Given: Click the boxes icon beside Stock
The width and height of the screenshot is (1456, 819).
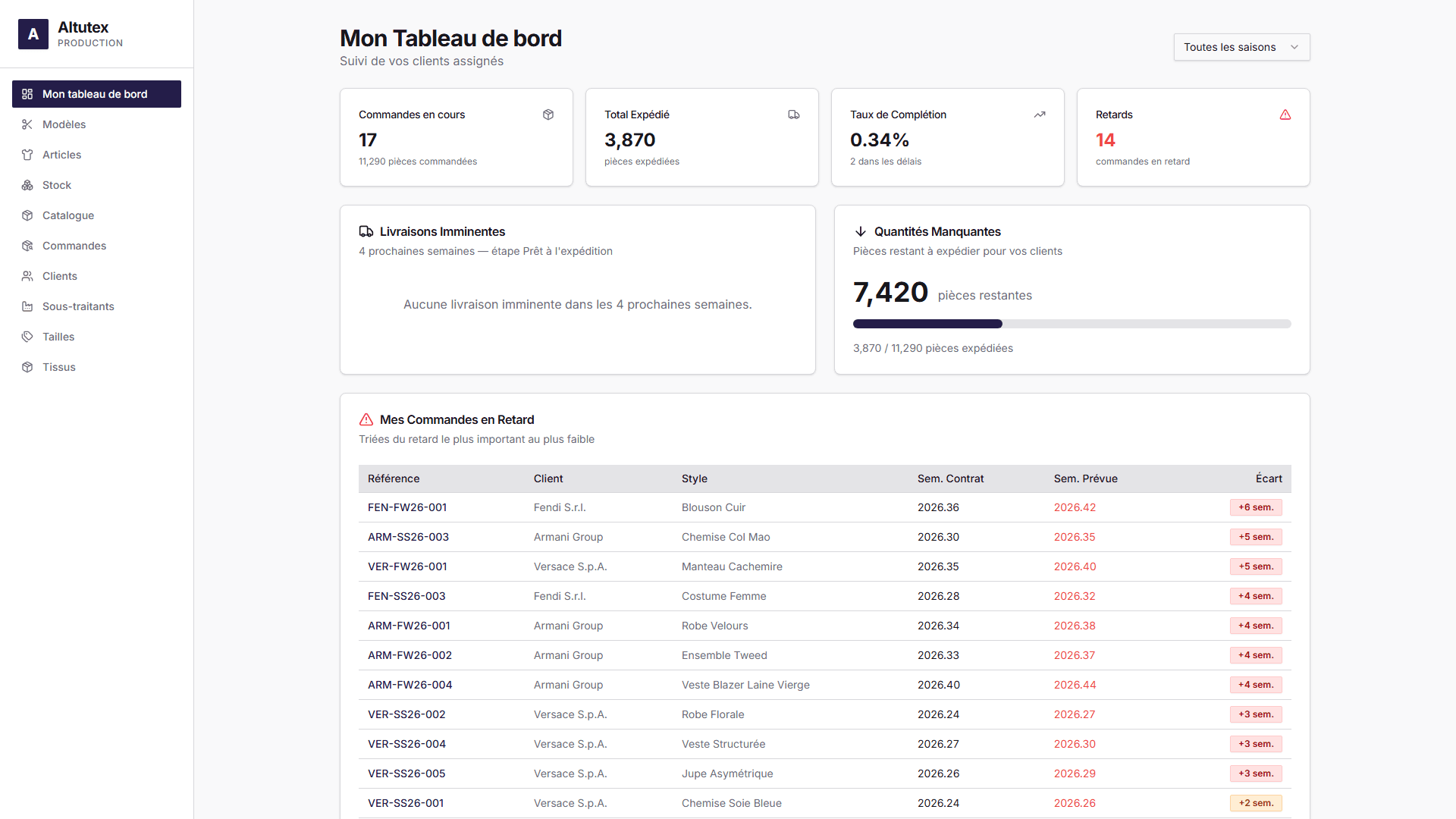Looking at the screenshot, I should pos(27,185).
